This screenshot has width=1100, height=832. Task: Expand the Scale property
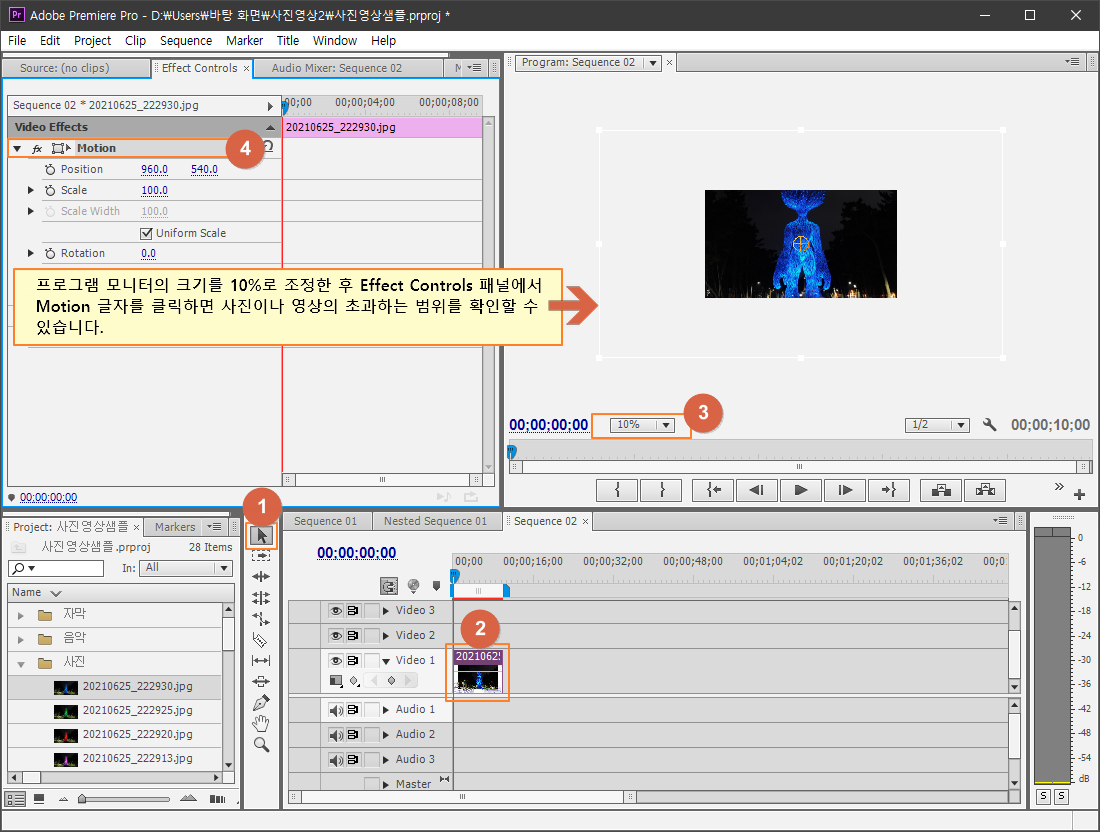pyautogui.click(x=30, y=190)
